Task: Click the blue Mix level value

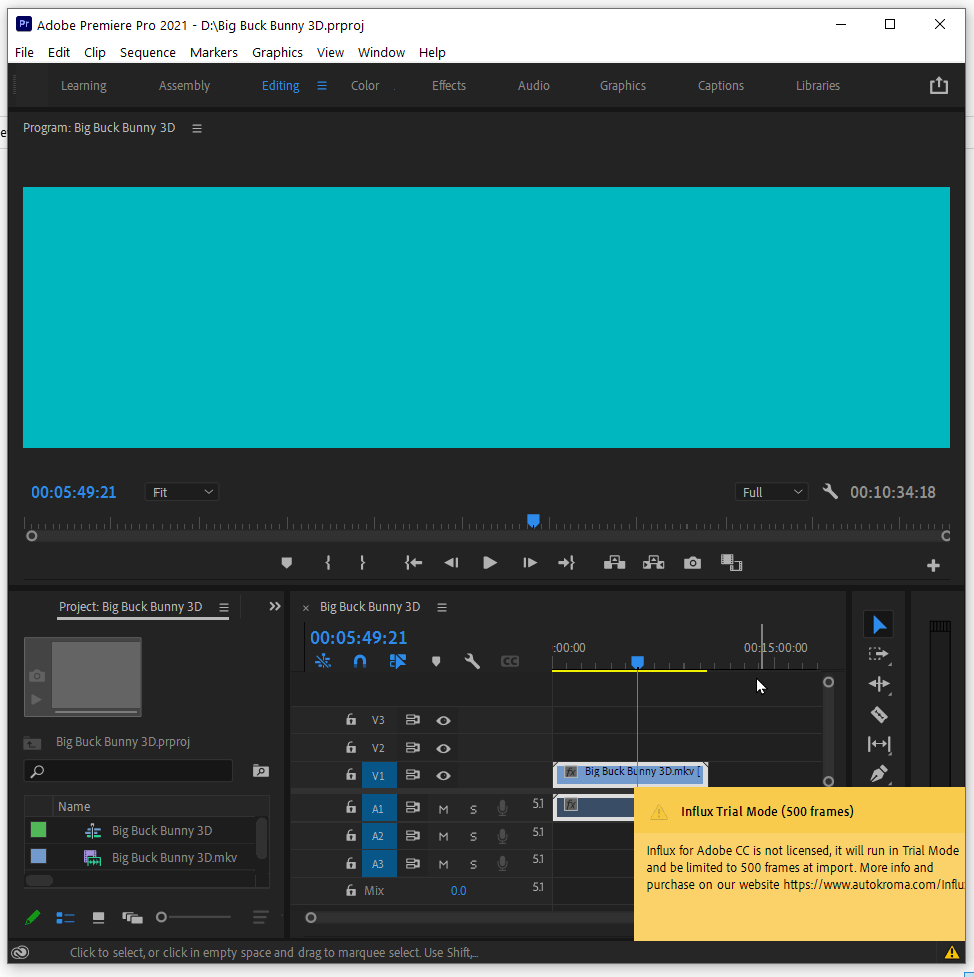Action: pos(458,890)
